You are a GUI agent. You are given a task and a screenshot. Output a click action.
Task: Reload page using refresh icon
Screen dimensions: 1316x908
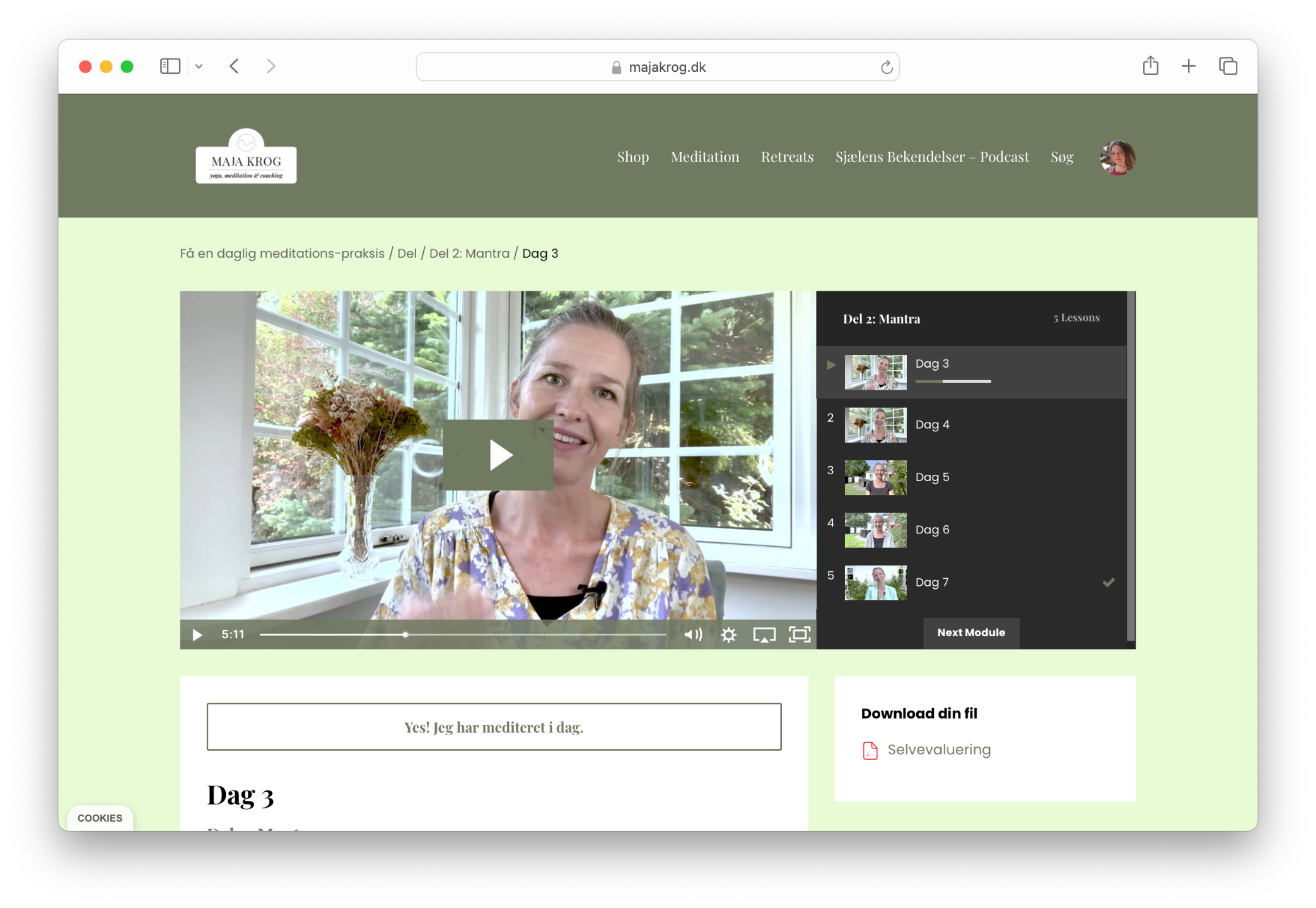click(x=887, y=67)
